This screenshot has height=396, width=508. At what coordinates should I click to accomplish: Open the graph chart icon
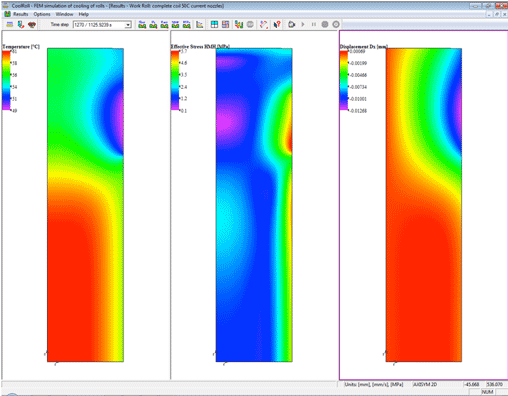(200, 24)
